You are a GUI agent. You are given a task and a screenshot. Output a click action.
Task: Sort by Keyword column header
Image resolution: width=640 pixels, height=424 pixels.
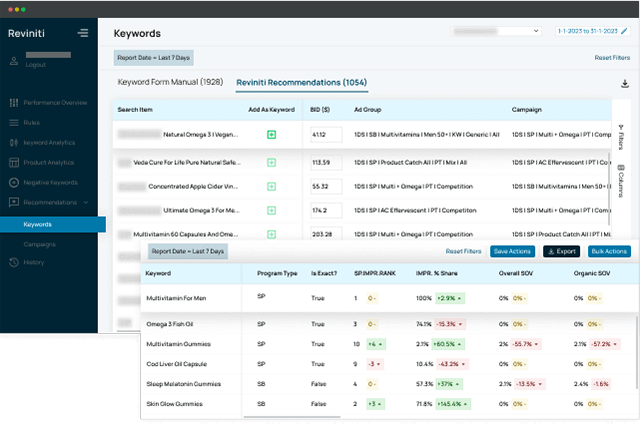[x=158, y=273]
